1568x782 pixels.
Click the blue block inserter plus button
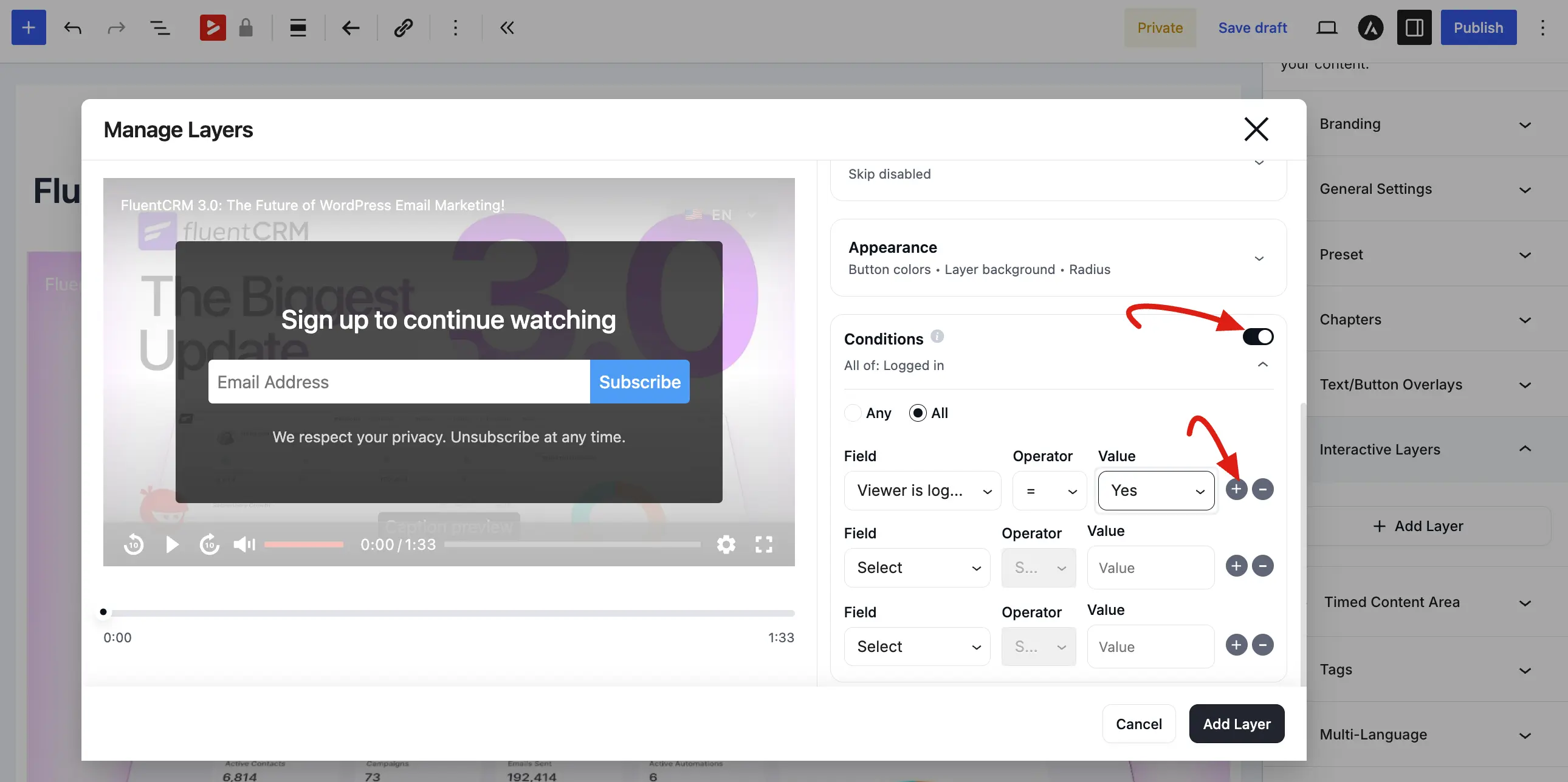pos(29,27)
